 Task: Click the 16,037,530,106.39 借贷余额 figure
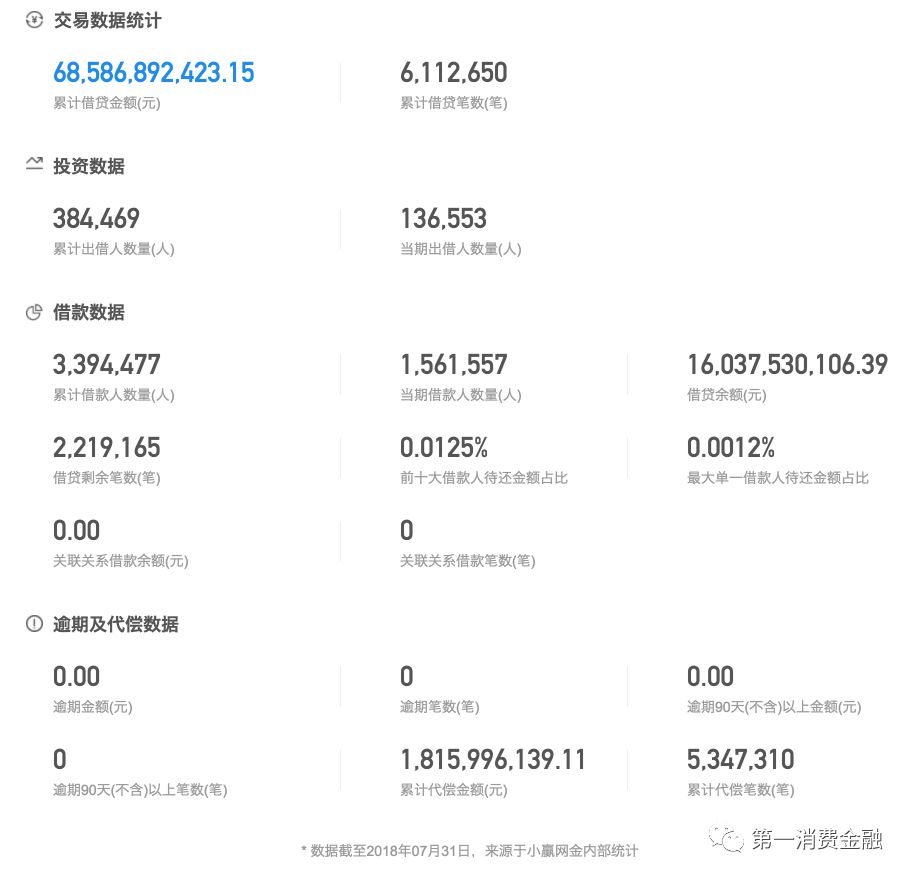coord(787,364)
